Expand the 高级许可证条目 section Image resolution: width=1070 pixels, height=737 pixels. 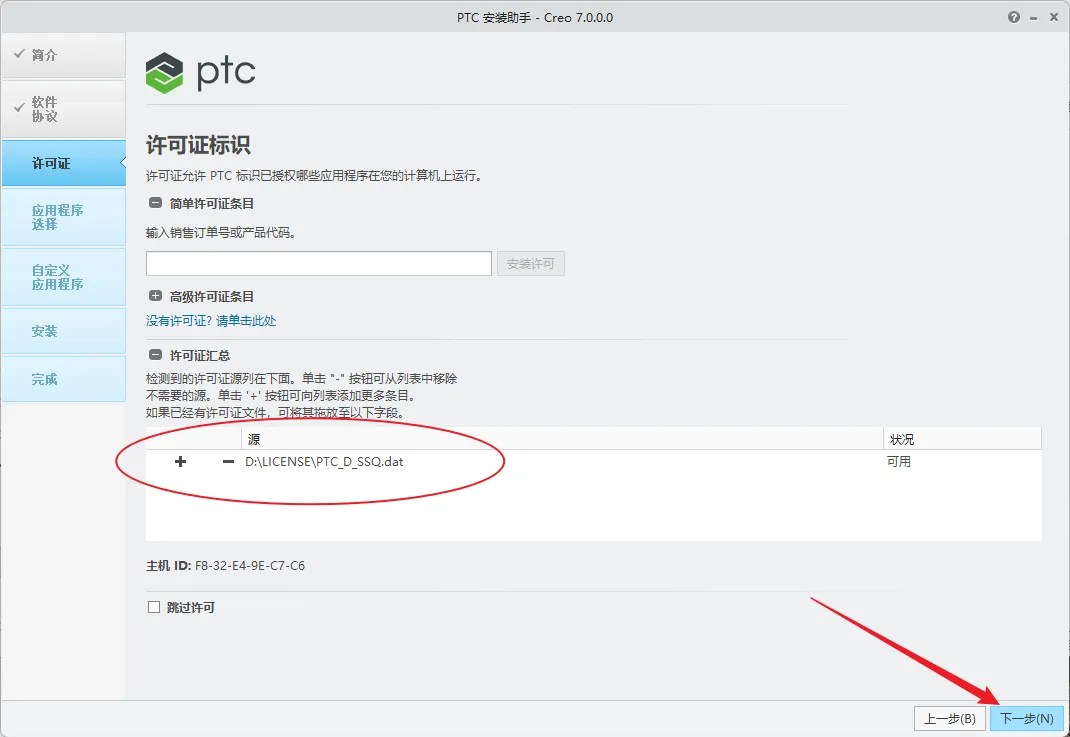(155, 296)
